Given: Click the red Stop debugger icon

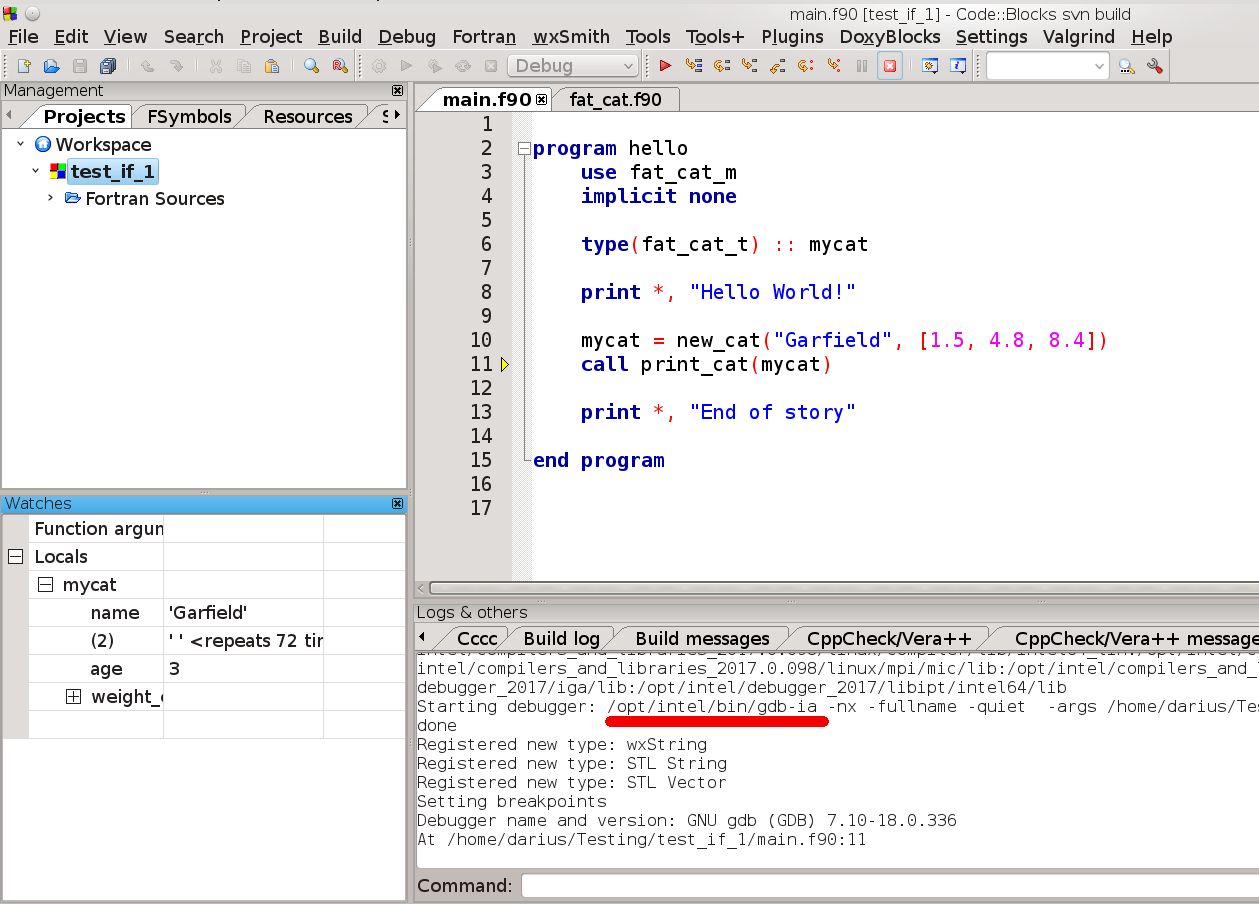Looking at the screenshot, I should pos(889,66).
